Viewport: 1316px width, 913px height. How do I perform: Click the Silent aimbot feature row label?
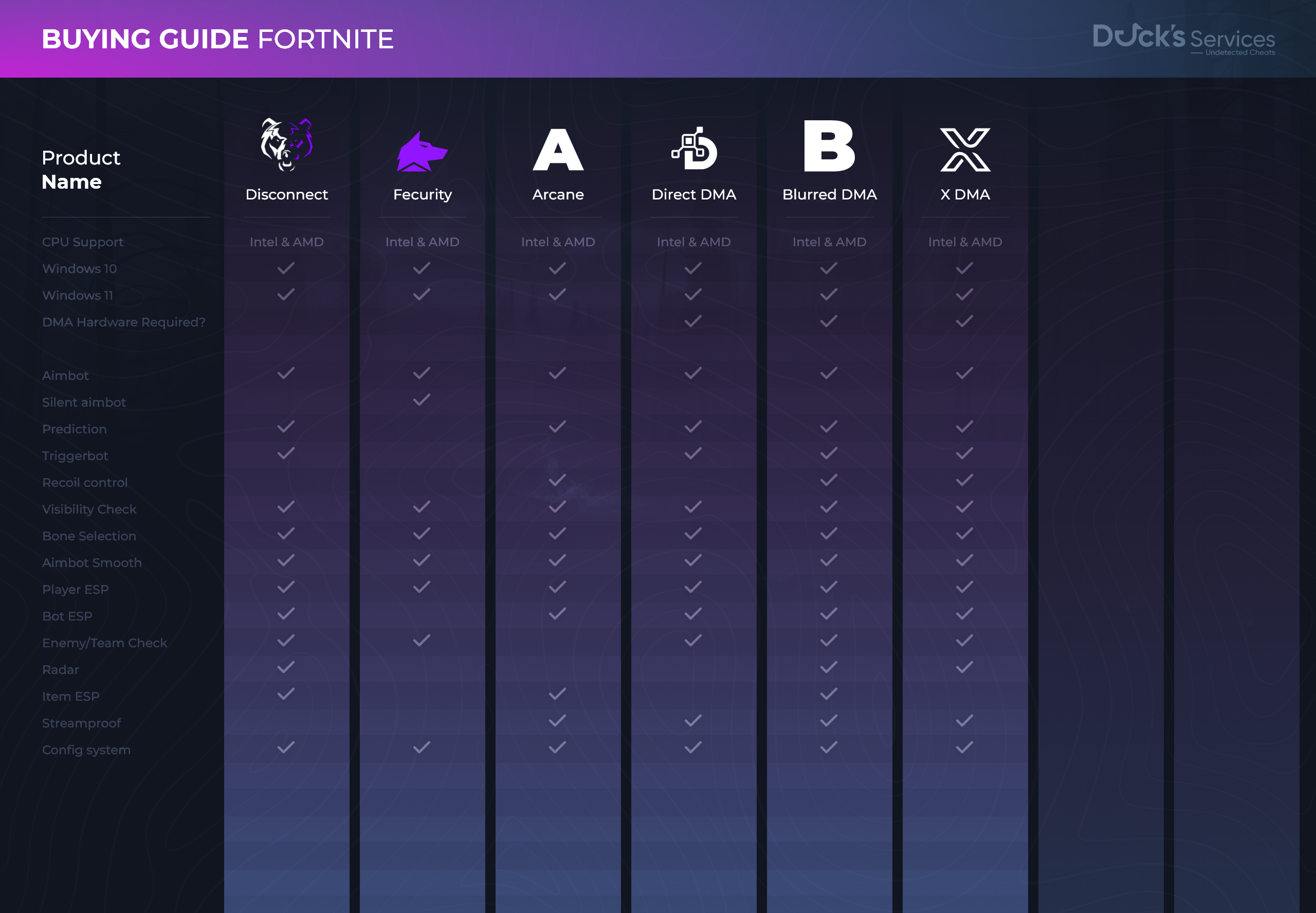[84, 402]
